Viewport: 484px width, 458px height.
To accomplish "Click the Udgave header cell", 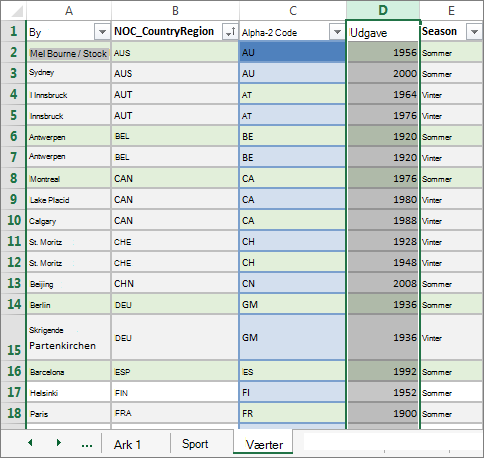I will click(383, 32).
